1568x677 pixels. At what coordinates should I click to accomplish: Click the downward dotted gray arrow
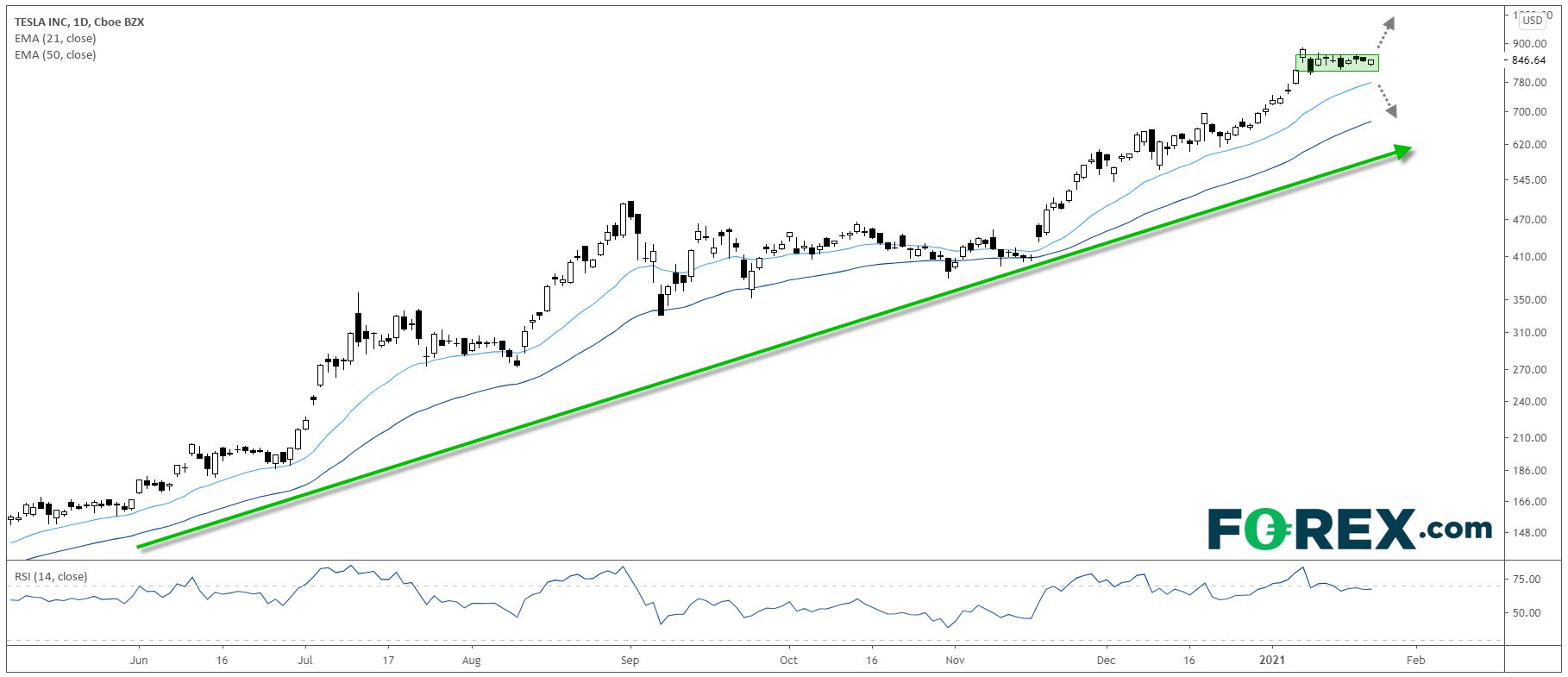pyautogui.click(x=1386, y=100)
